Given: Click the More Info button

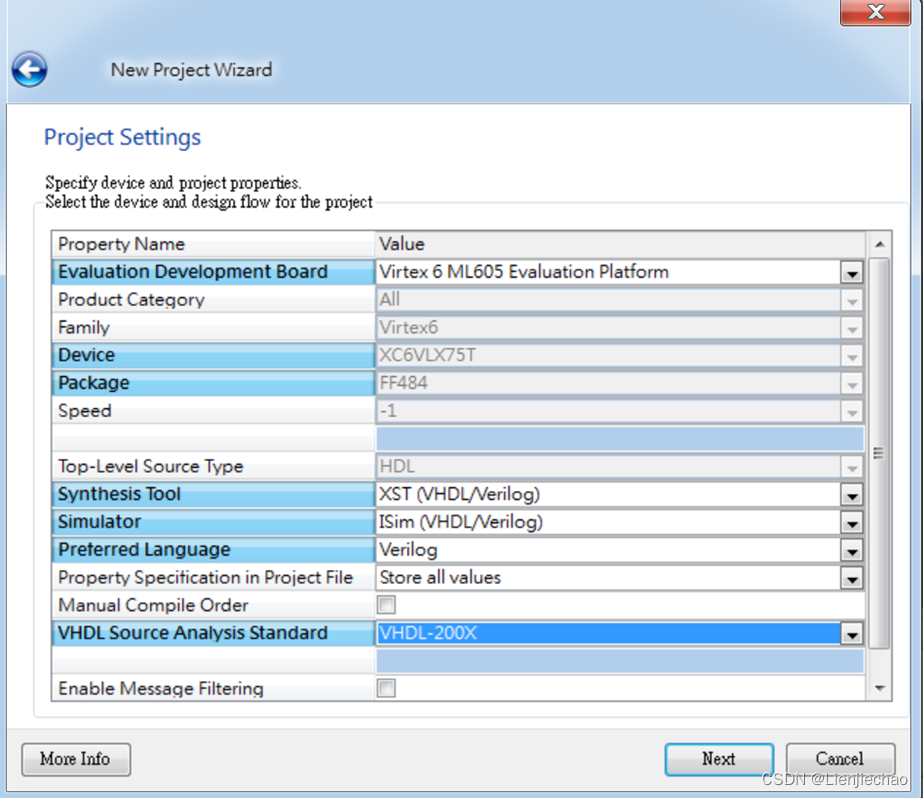Looking at the screenshot, I should [75, 759].
